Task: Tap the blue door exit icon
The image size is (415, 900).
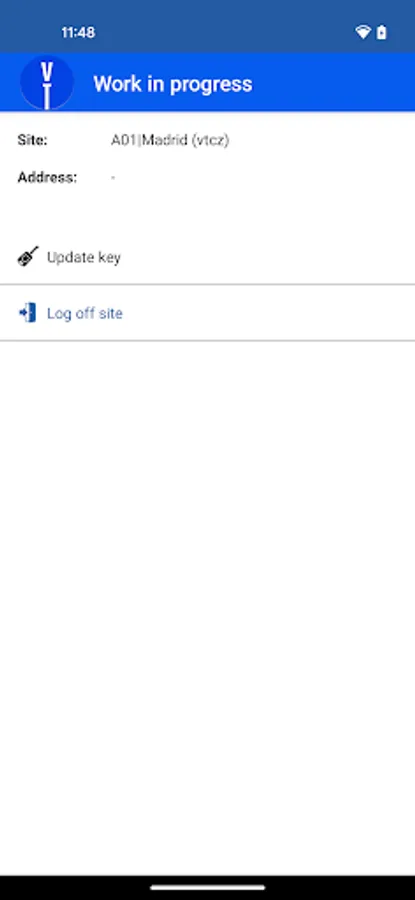Action: 28,313
